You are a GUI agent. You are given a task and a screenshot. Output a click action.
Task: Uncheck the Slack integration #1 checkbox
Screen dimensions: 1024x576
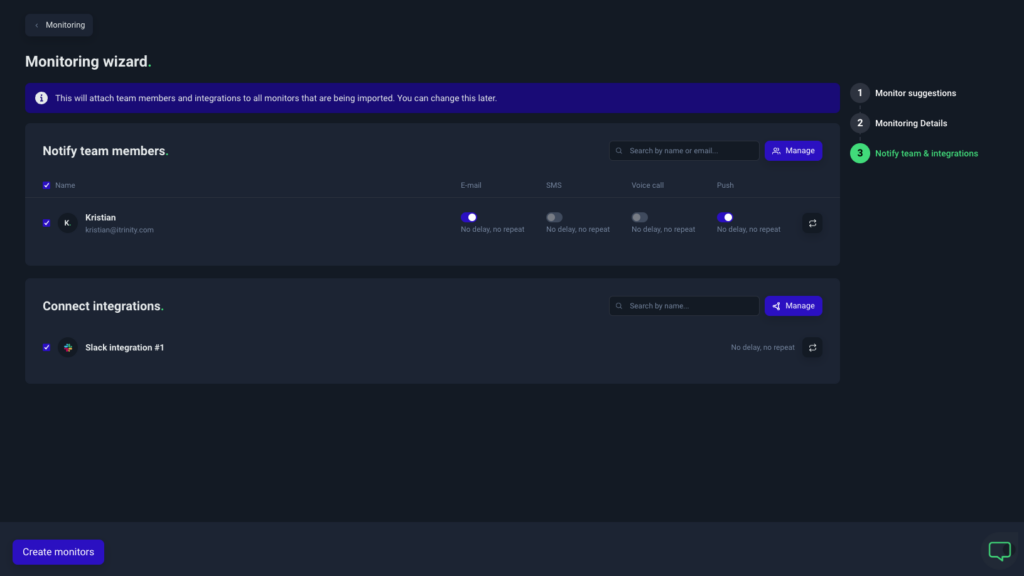[x=46, y=347]
